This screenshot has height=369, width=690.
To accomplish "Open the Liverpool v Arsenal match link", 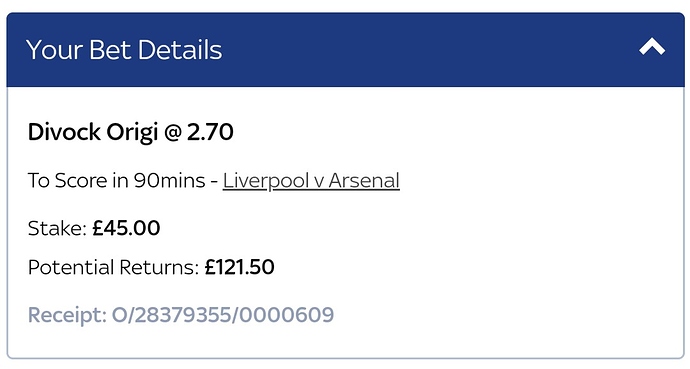I will (x=311, y=181).
